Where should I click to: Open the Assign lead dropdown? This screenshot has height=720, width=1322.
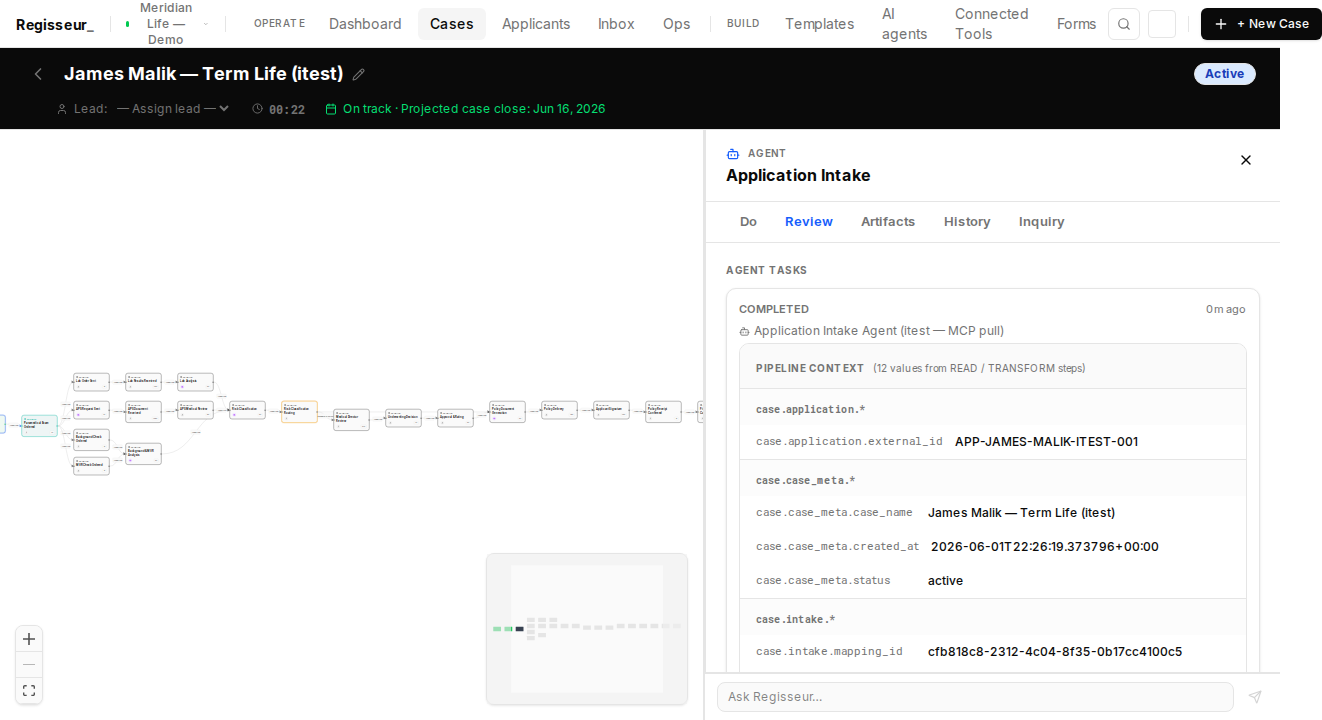point(173,109)
